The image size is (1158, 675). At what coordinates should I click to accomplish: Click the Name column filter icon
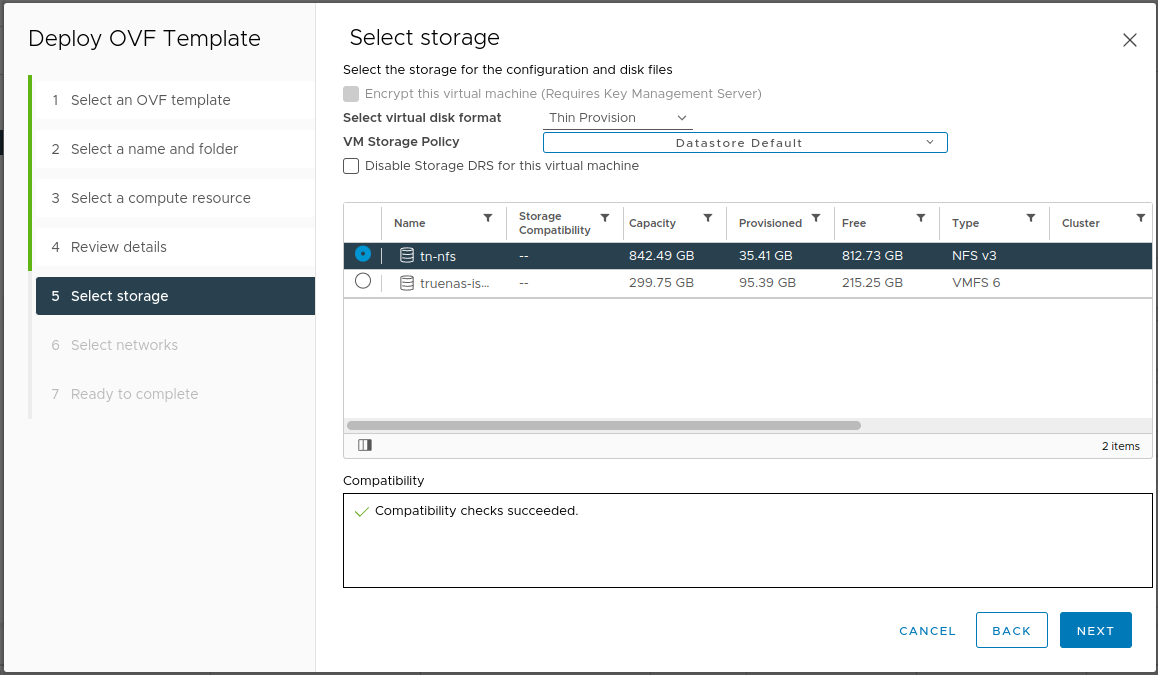(x=488, y=218)
